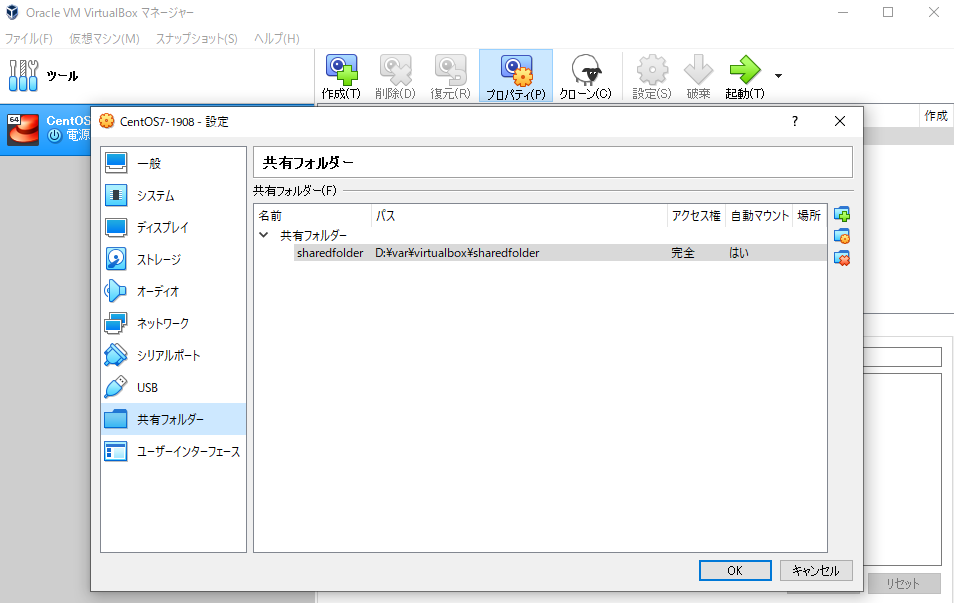Sort by the 自動マウント column header
The image size is (954, 603).
pos(759,215)
